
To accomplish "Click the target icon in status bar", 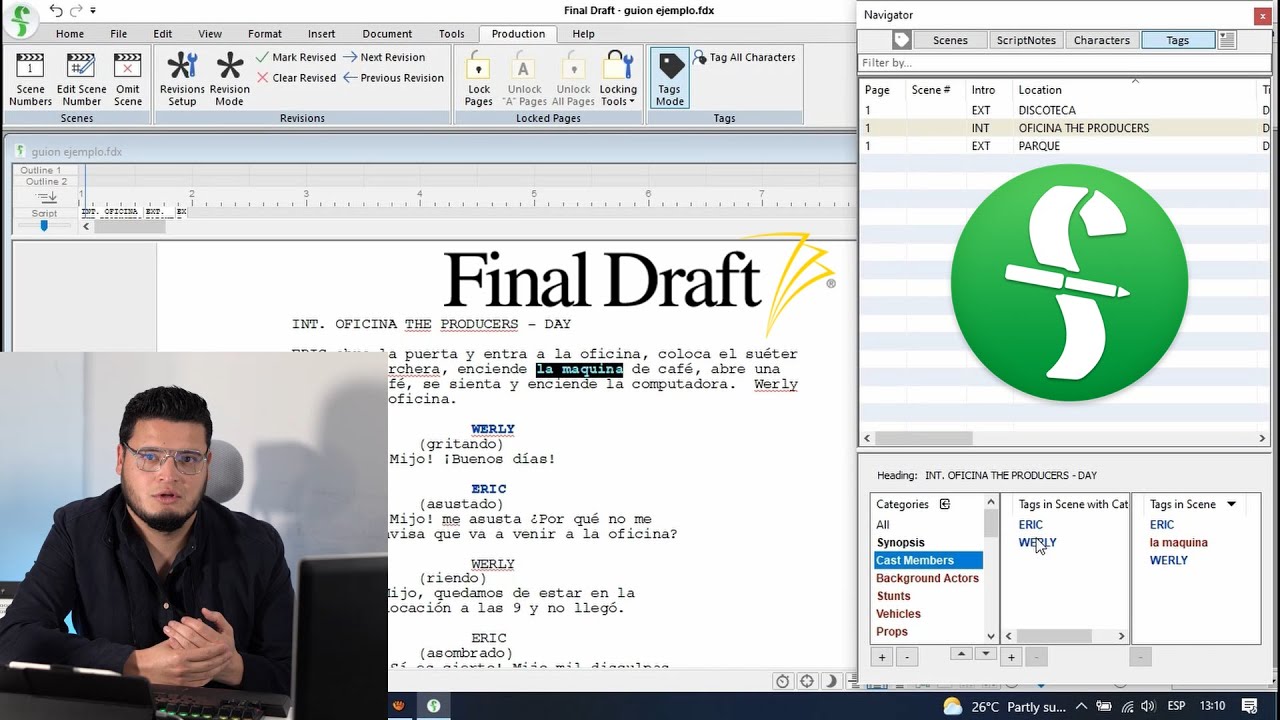I will coord(806,681).
